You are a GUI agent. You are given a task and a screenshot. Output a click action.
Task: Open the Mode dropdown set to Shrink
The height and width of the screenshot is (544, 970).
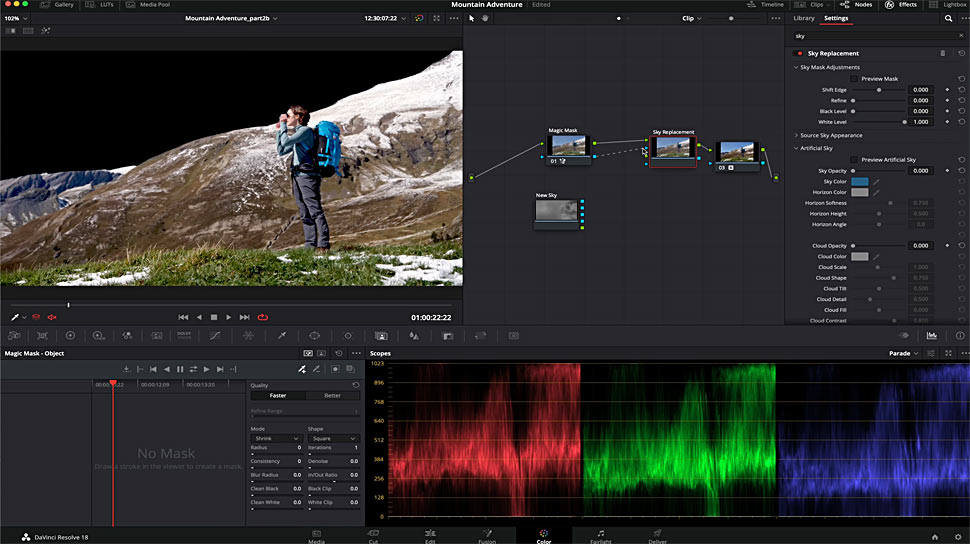[276, 438]
